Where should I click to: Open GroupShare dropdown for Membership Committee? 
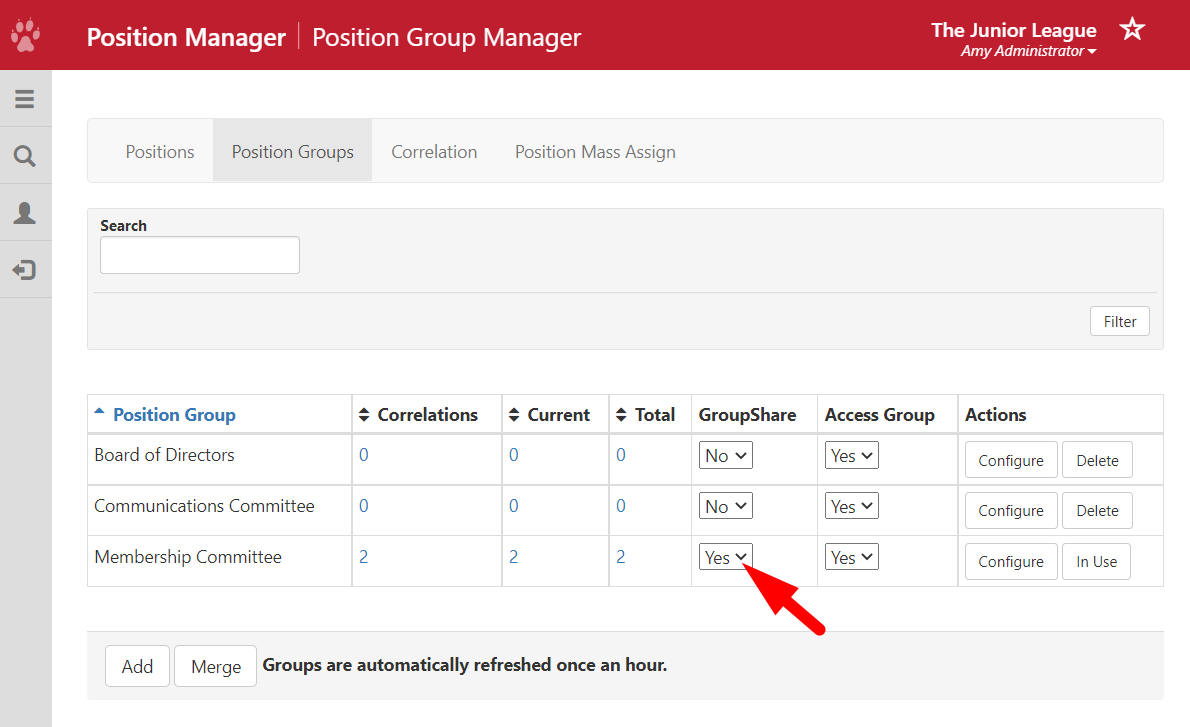[x=726, y=557]
